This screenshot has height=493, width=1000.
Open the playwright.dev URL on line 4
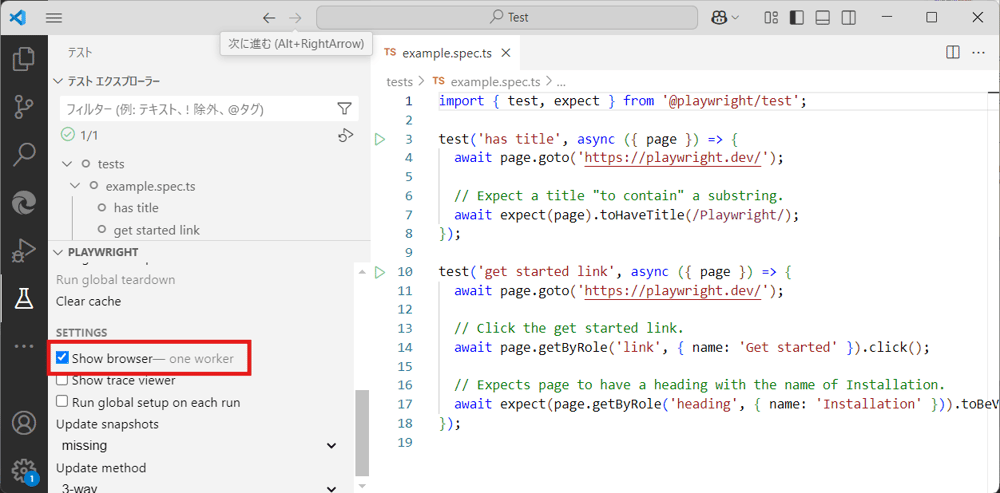coord(673,158)
